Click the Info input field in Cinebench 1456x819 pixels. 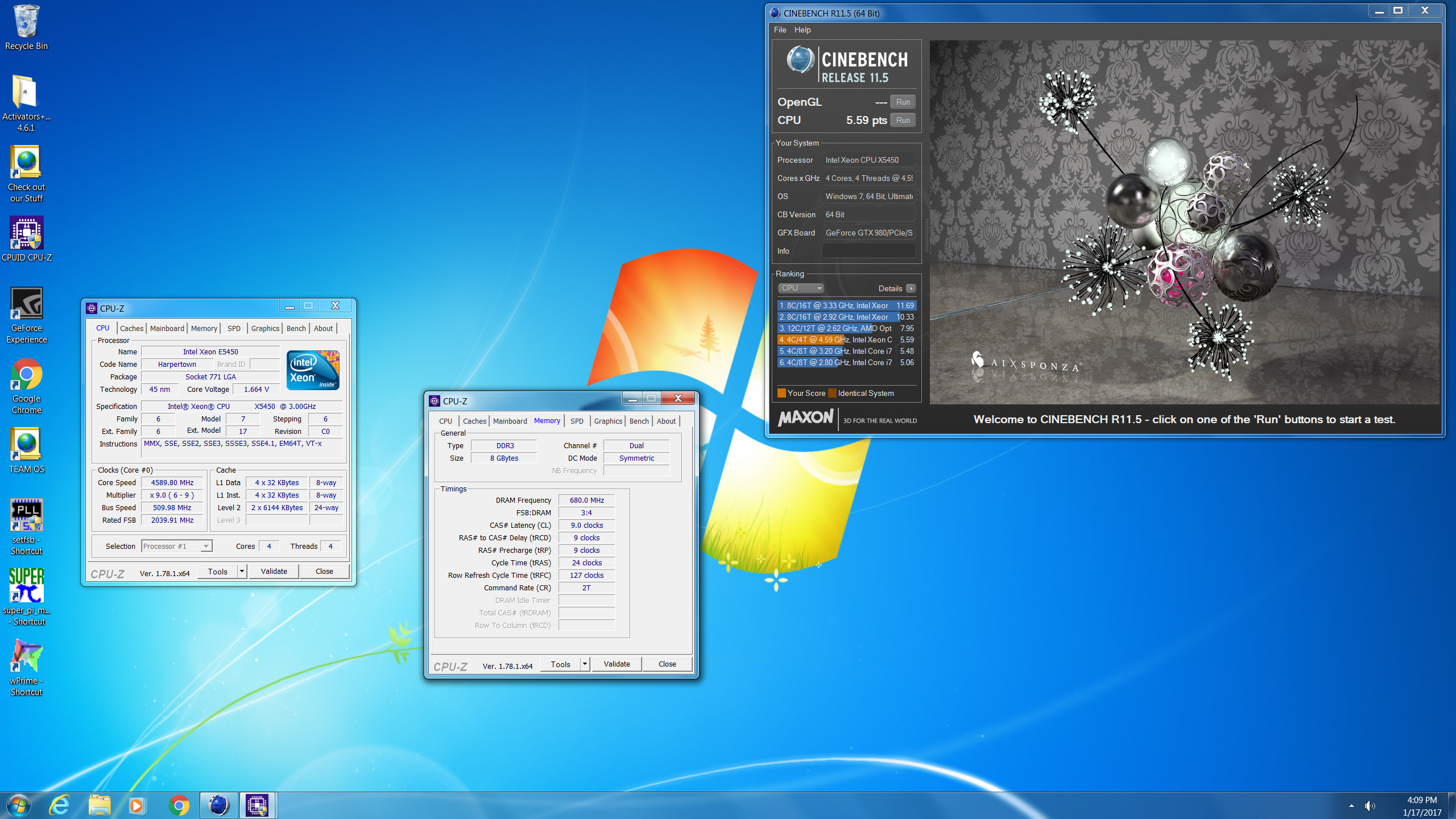point(869,251)
